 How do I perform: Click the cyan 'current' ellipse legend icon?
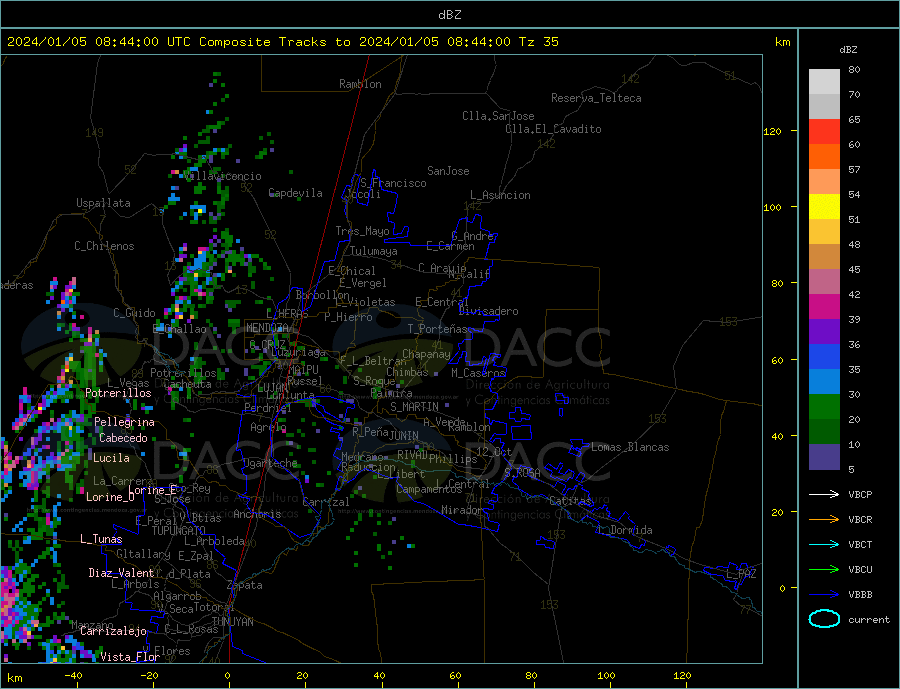click(824, 619)
